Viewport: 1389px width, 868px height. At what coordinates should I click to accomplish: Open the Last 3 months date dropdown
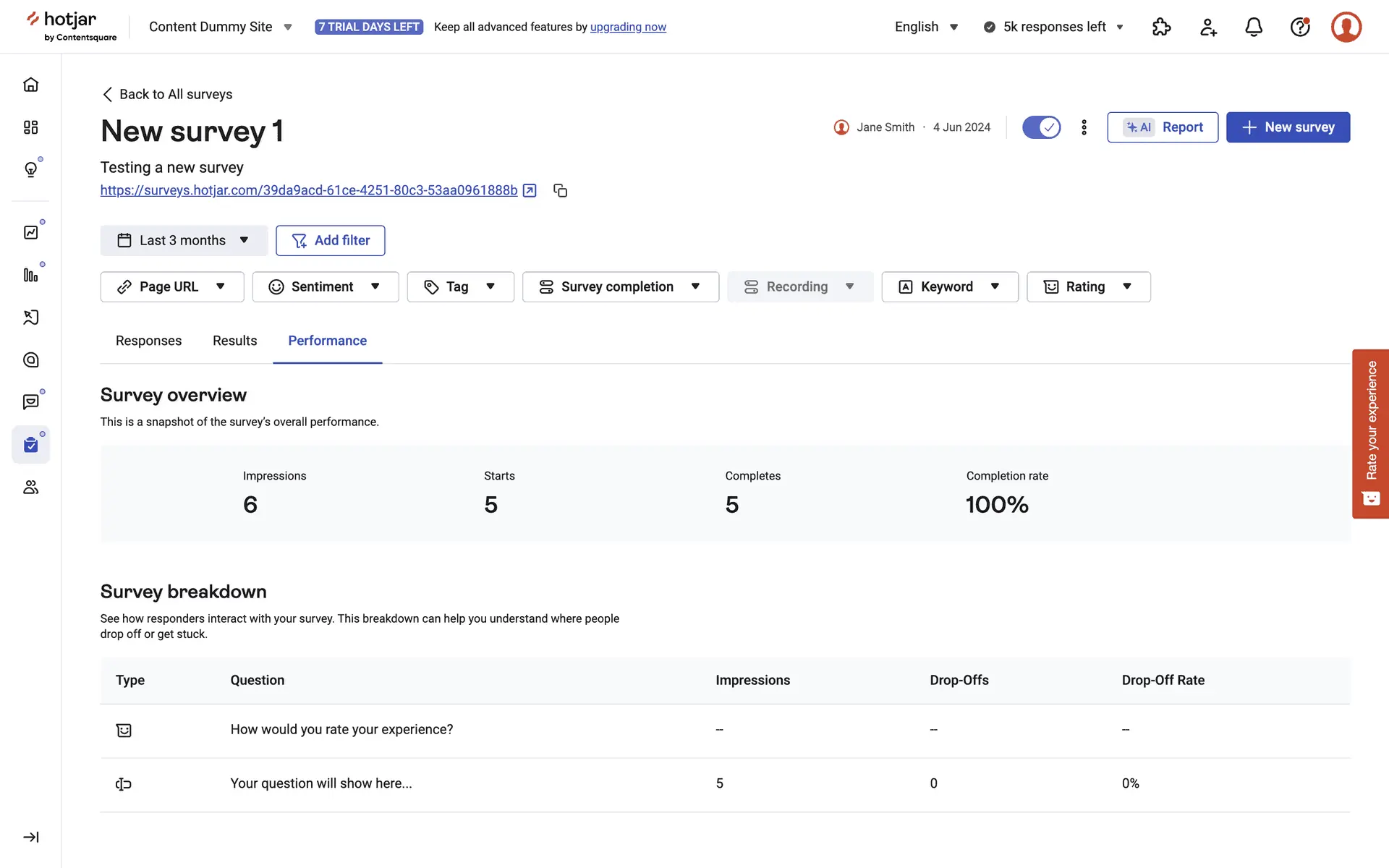tap(184, 240)
